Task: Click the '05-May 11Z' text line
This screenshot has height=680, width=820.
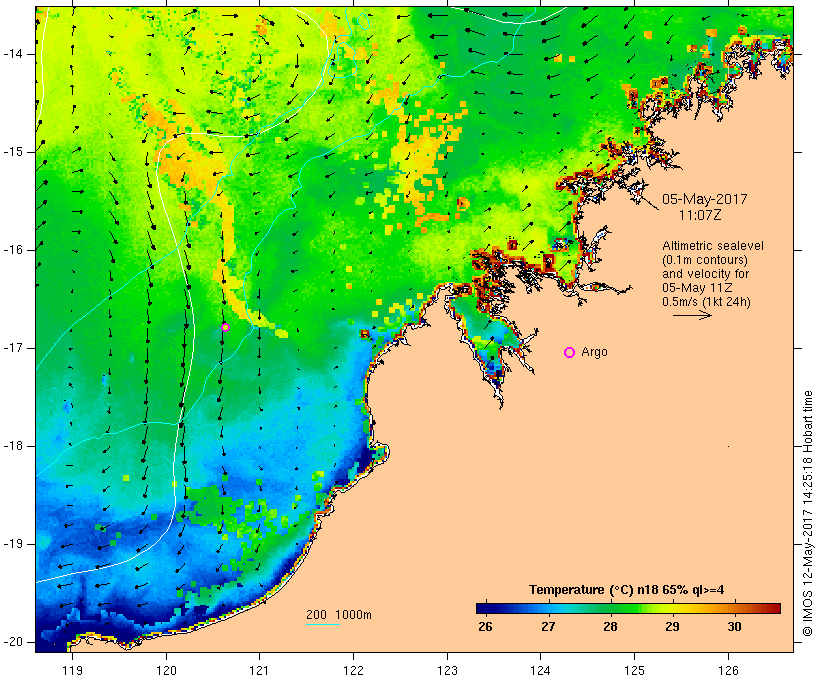Action: coord(697,288)
